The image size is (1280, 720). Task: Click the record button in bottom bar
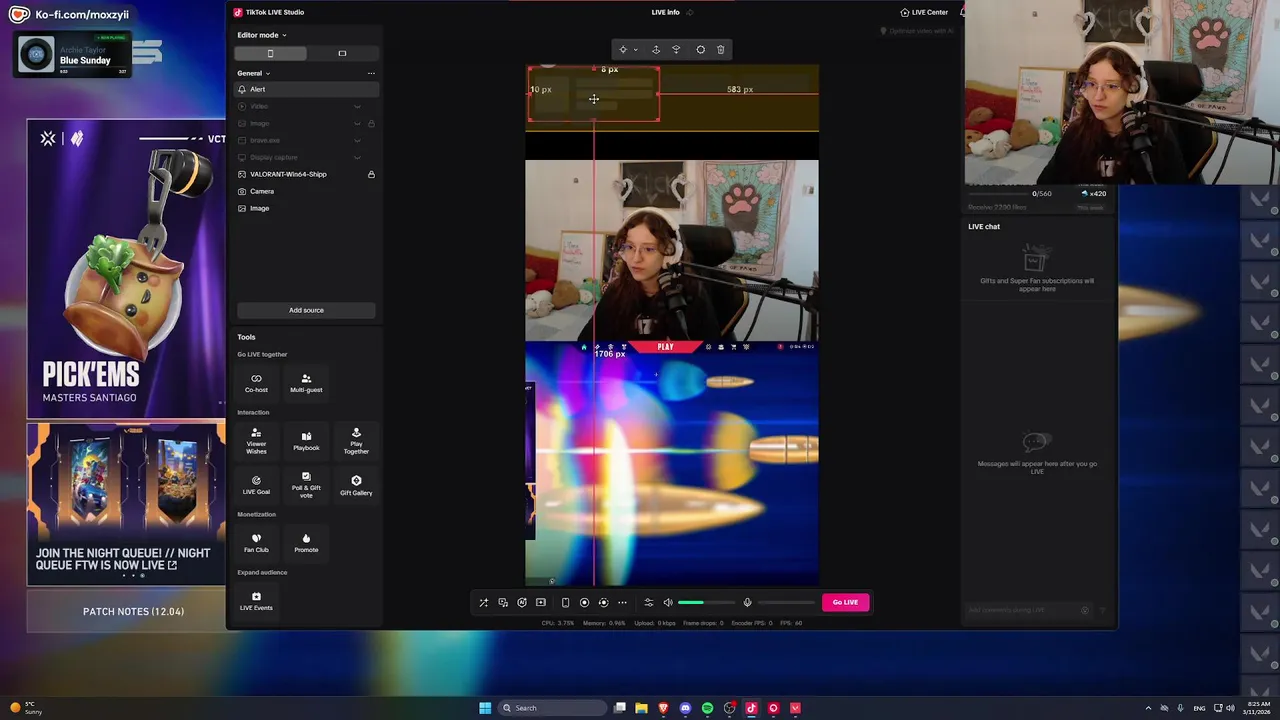(584, 602)
